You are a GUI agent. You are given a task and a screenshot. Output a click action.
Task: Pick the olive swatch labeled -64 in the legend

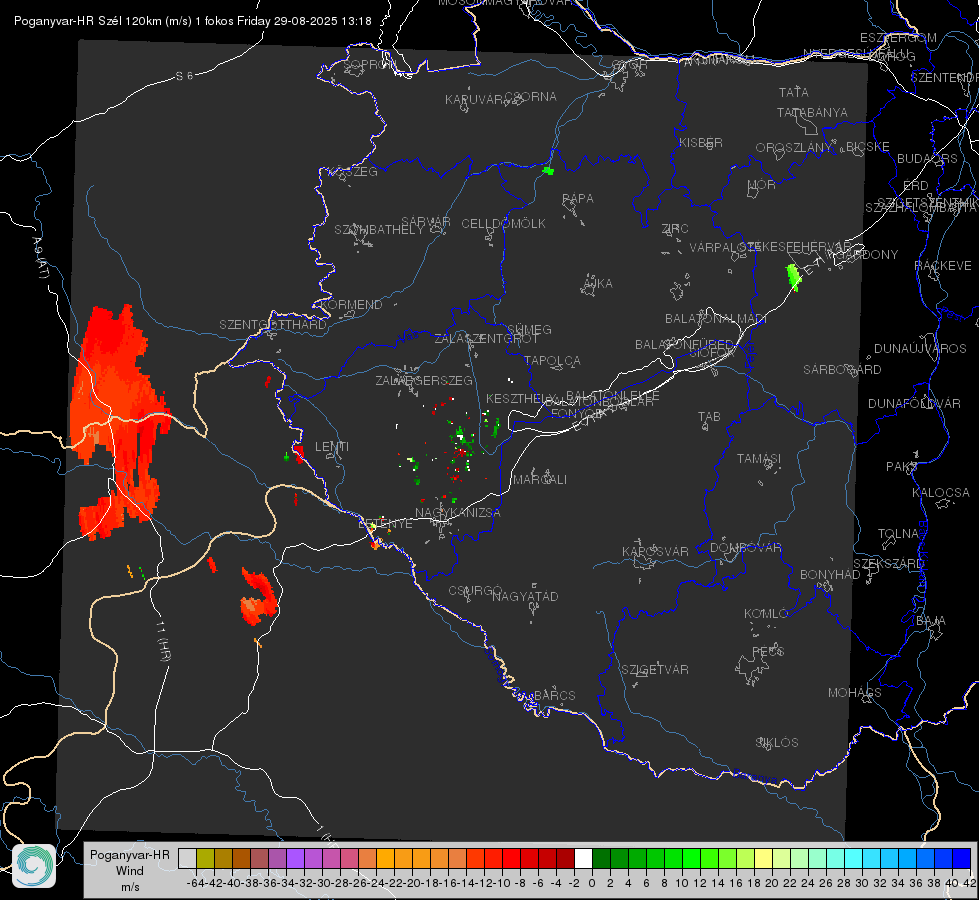pos(205,859)
